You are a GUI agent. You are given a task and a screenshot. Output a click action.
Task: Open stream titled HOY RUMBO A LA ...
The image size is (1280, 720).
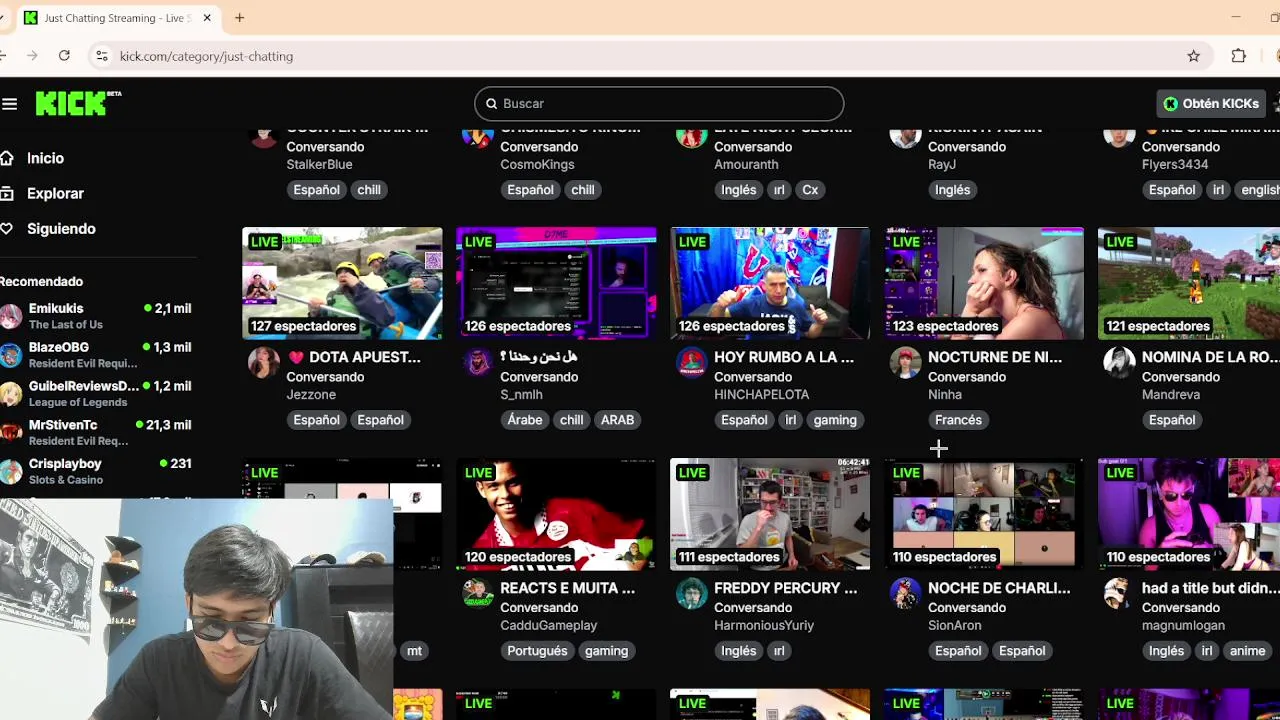pyautogui.click(x=784, y=357)
